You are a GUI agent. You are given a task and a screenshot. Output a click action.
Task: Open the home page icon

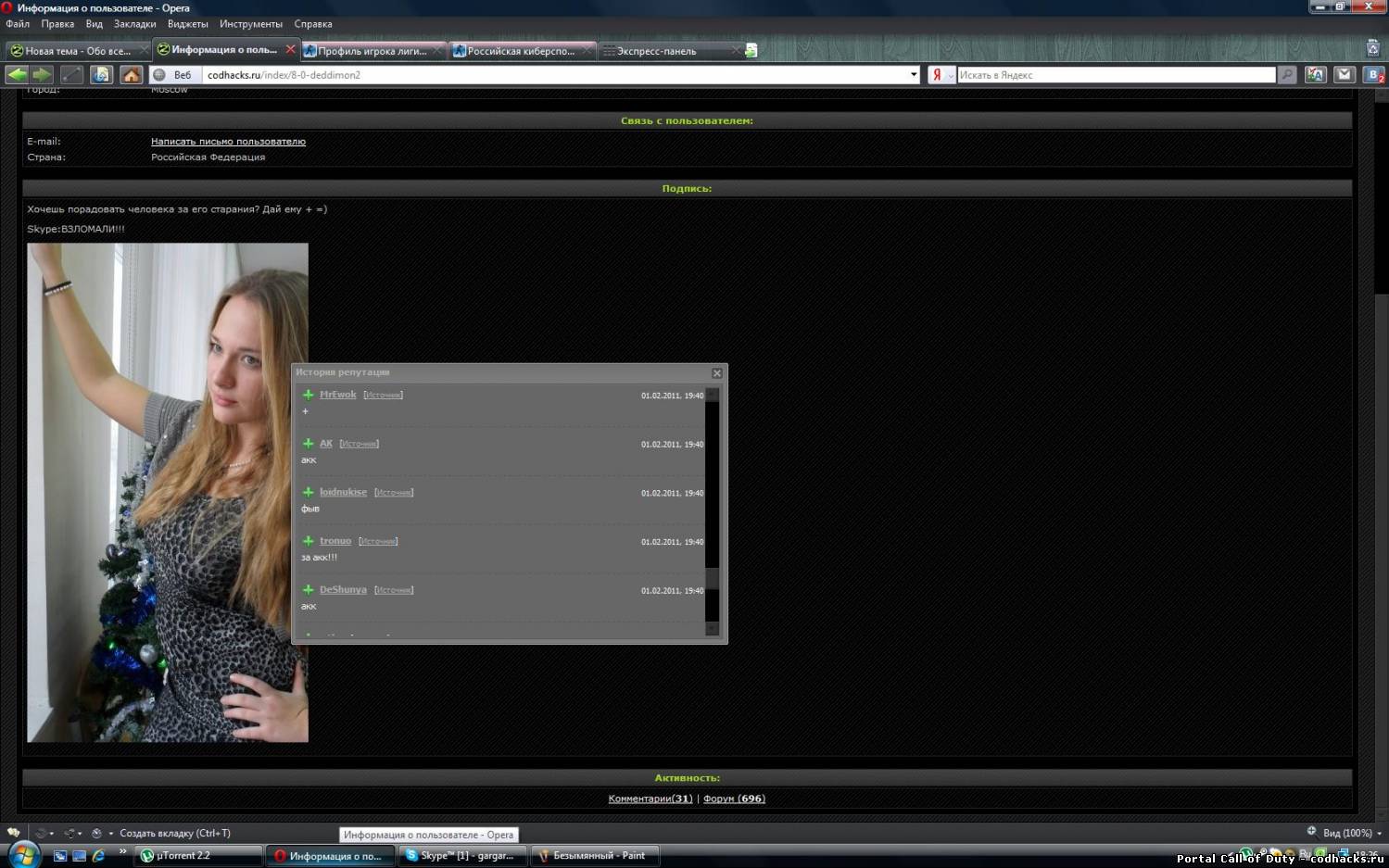pyautogui.click(x=132, y=75)
